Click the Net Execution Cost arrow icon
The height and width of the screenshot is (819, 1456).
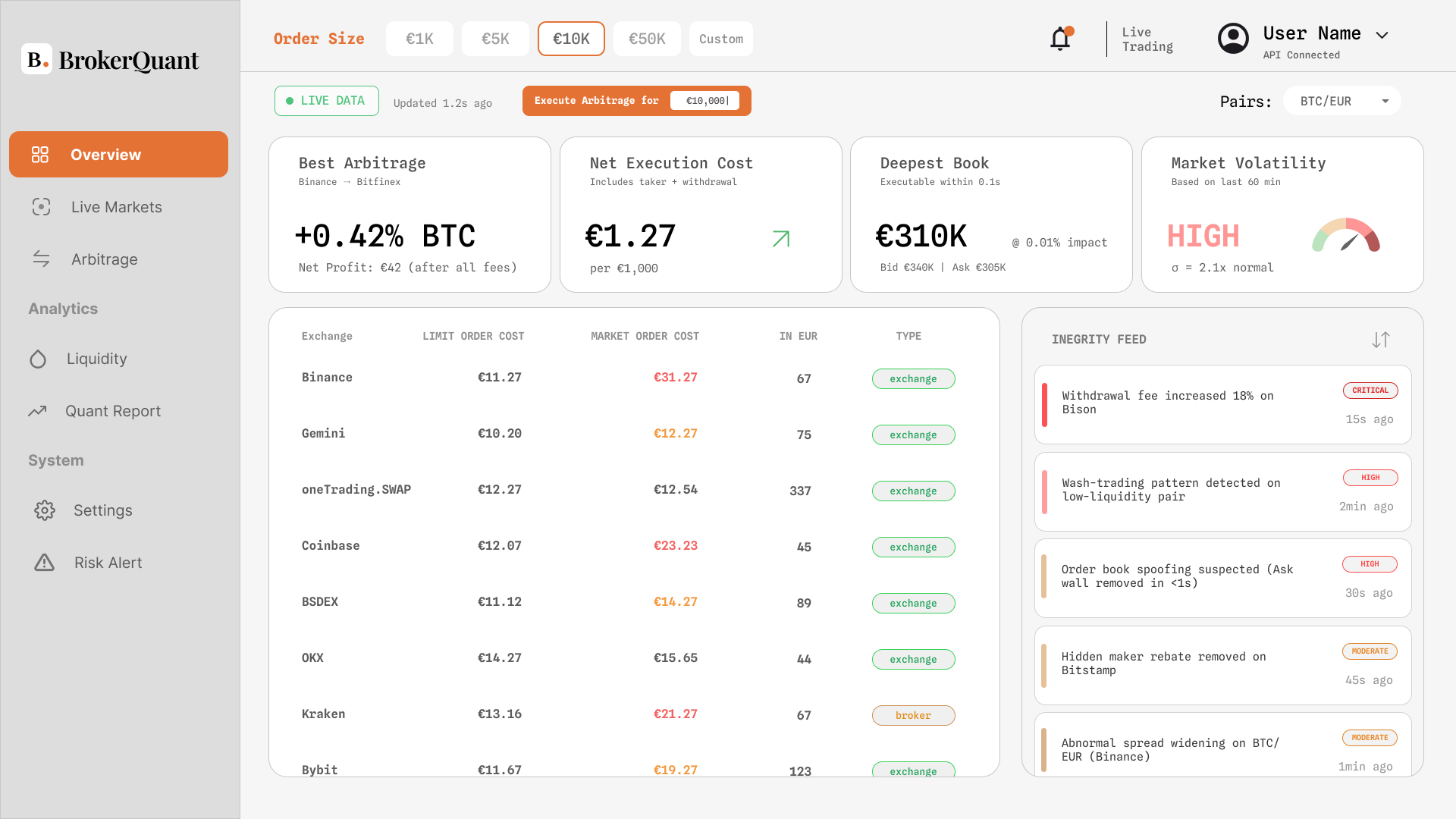coord(781,239)
